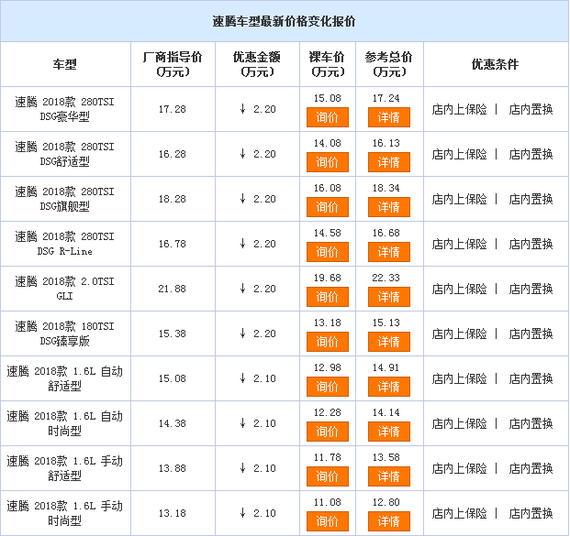
Task: Click the model name 1.6L 手动时尚型
Action: pyautogui.click(x=65, y=513)
